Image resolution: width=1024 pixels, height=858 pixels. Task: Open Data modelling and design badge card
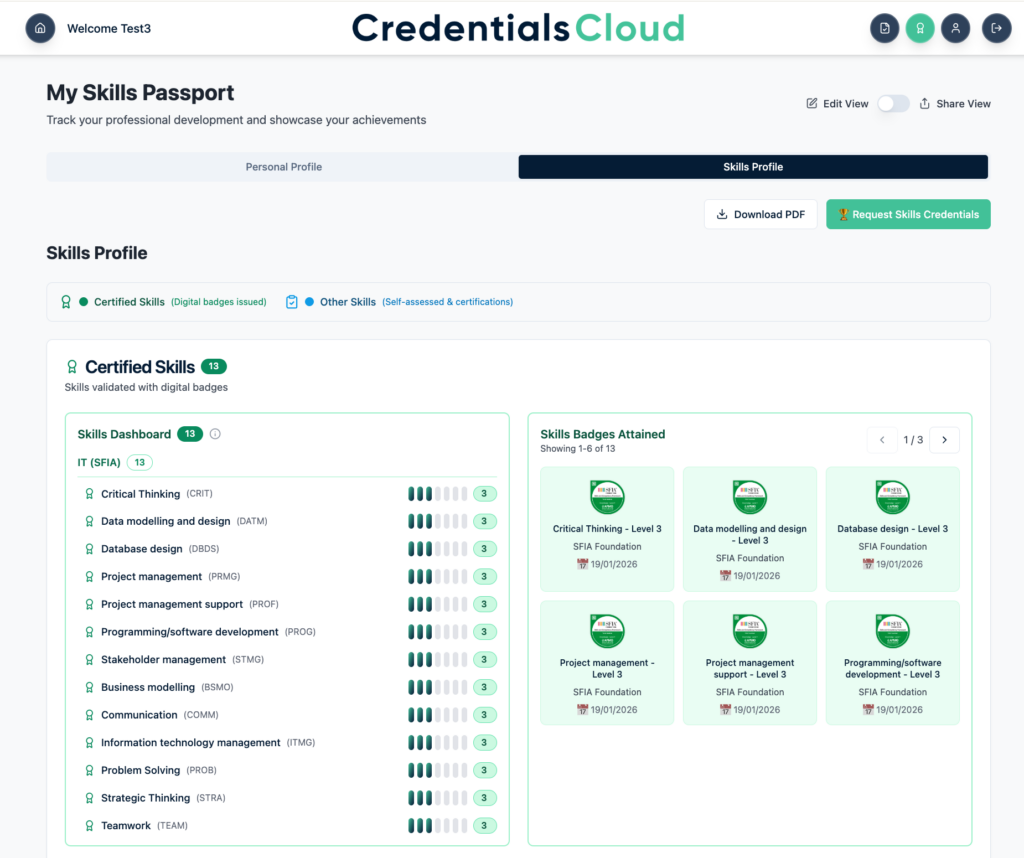pyautogui.click(x=750, y=528)
